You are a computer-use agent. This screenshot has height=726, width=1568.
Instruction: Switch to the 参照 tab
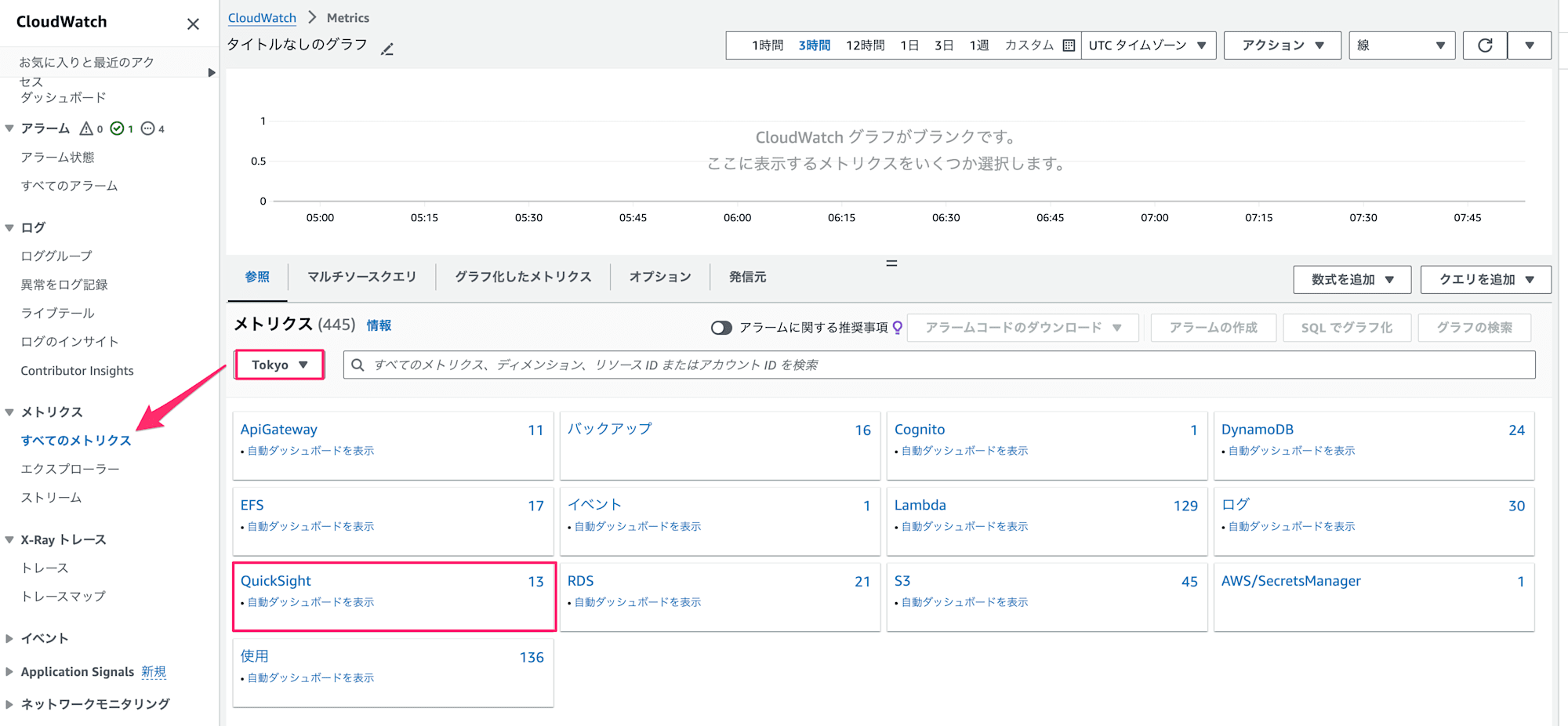tap(257, 277)
